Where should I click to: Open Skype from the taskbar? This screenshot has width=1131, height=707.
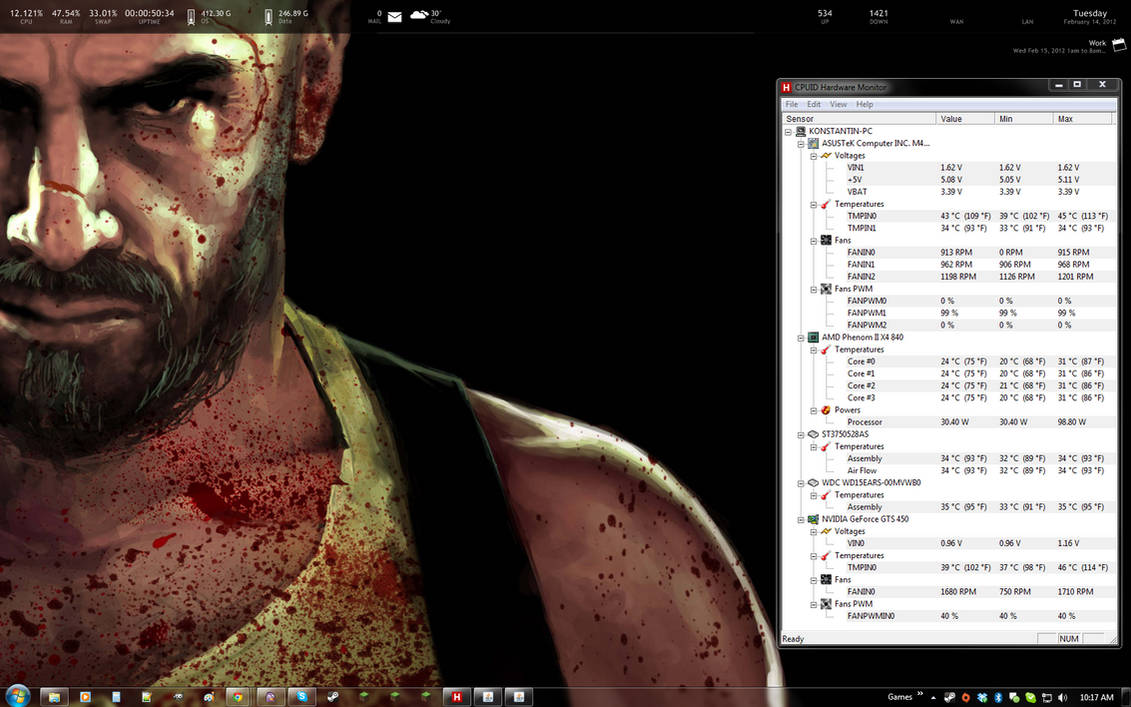click(302, 697)
